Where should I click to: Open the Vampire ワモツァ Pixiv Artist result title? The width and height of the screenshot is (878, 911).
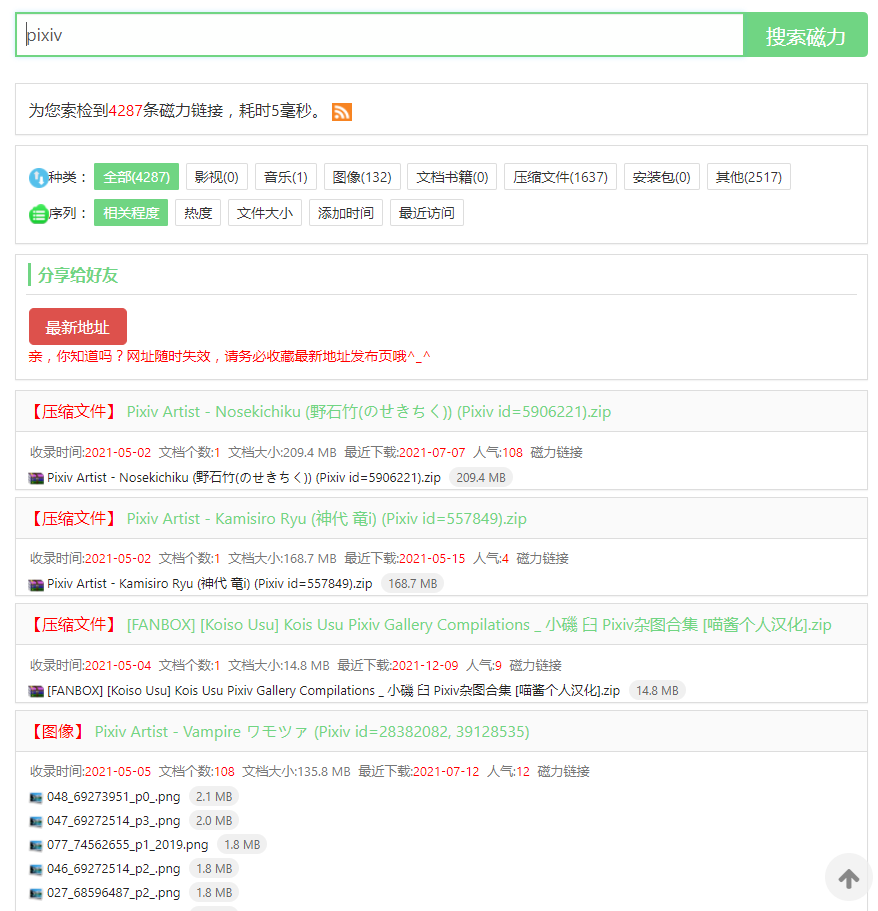pyautogui.click(x=312, y=731)
